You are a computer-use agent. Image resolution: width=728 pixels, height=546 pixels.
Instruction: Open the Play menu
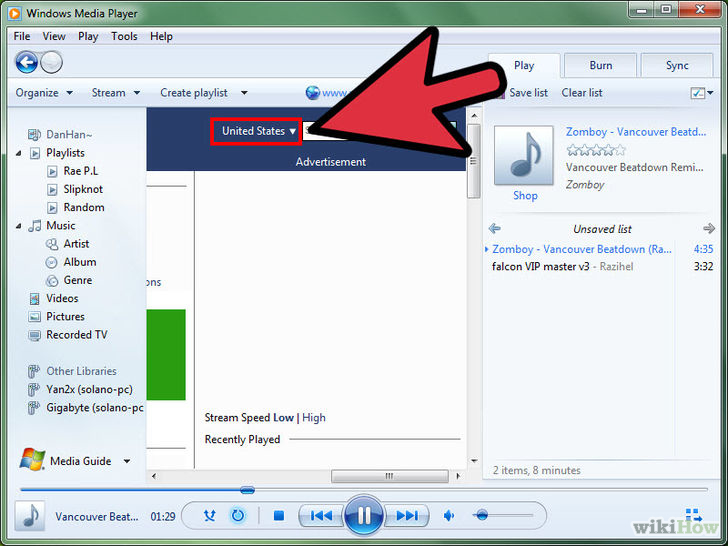[x=88, y=36]
